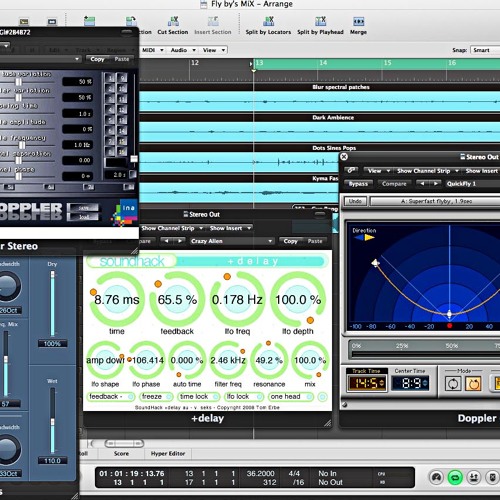Toggle the one head switch
Screen dimensions: 500x500
291,397
